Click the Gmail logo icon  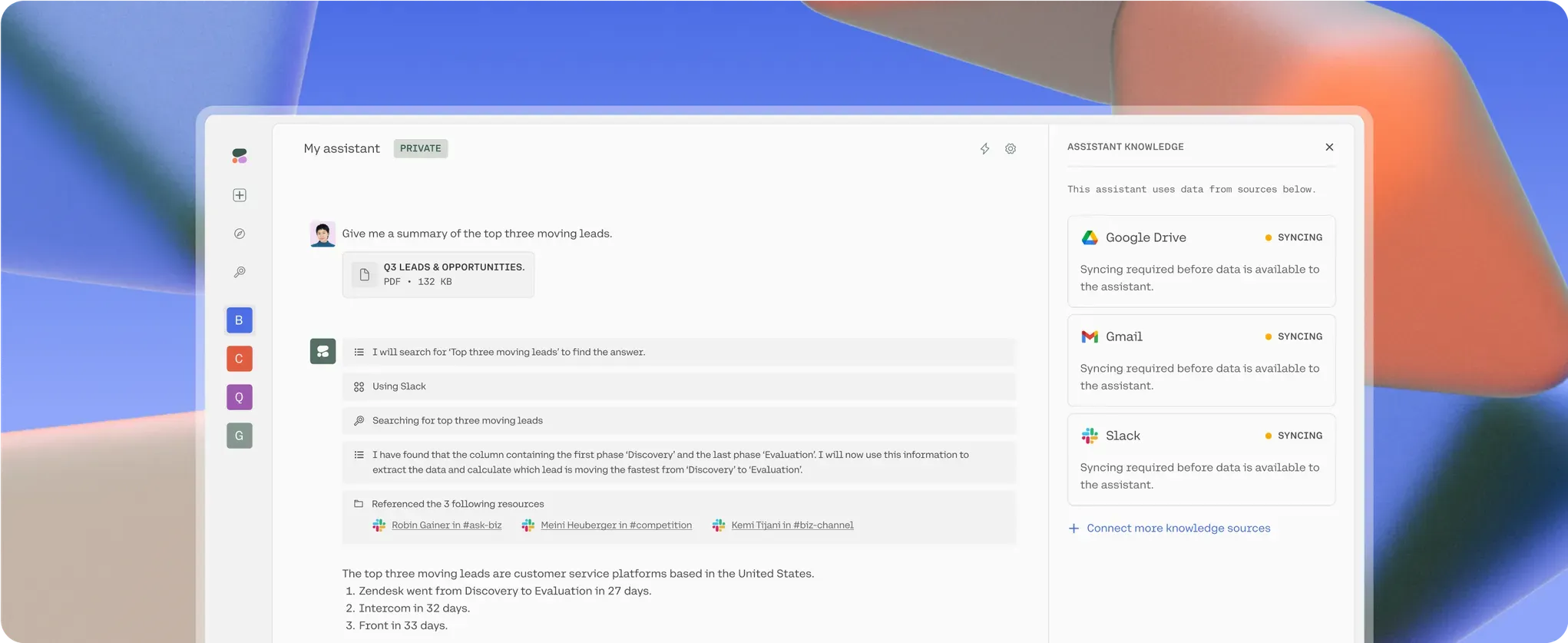click(1090, 336)
